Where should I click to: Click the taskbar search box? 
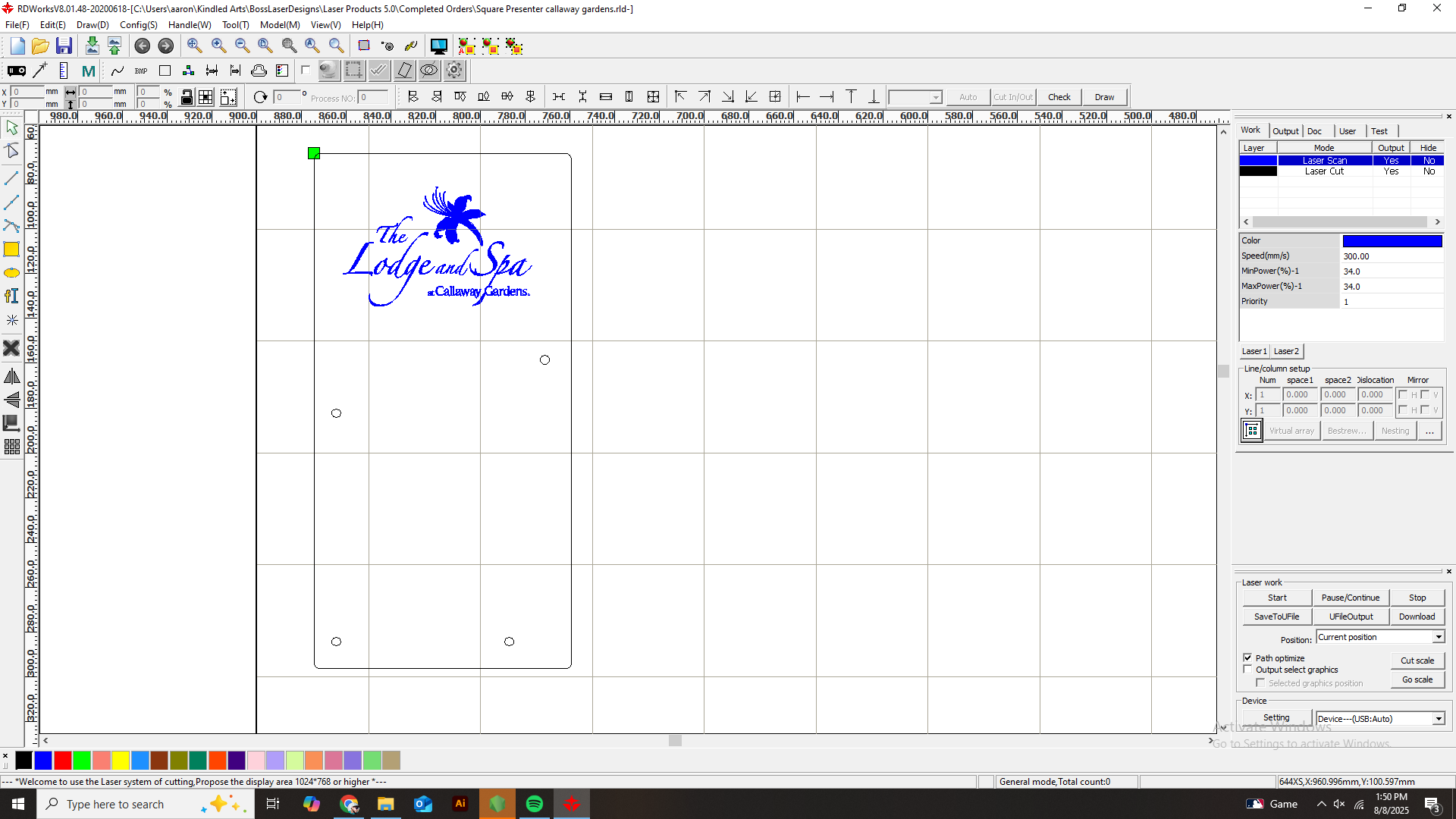[144, 804]
